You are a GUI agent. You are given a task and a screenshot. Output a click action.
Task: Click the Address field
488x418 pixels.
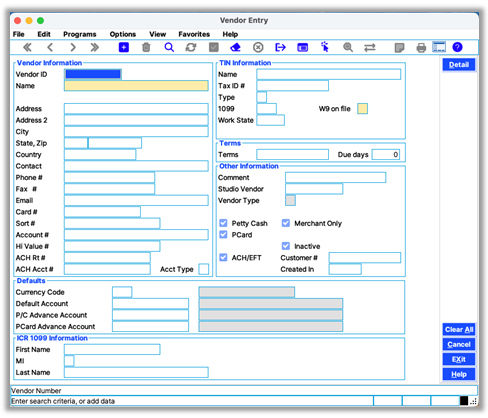coord(136,109)
